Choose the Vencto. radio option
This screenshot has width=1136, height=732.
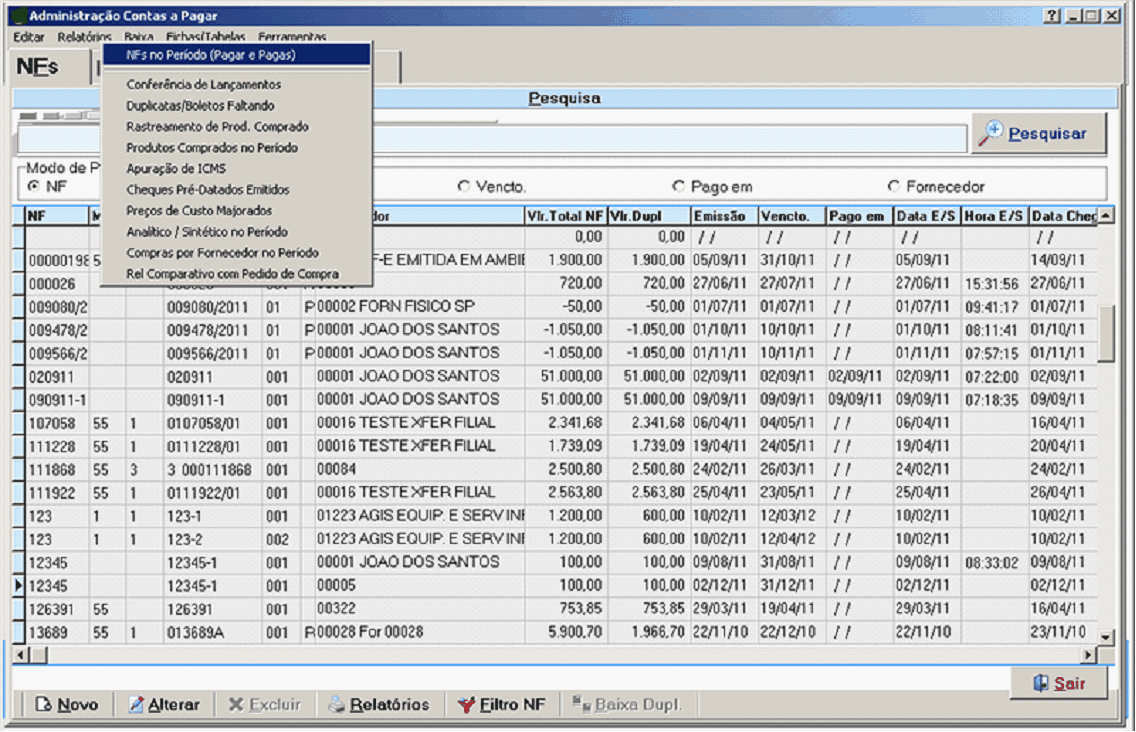[x=463, y=187]
